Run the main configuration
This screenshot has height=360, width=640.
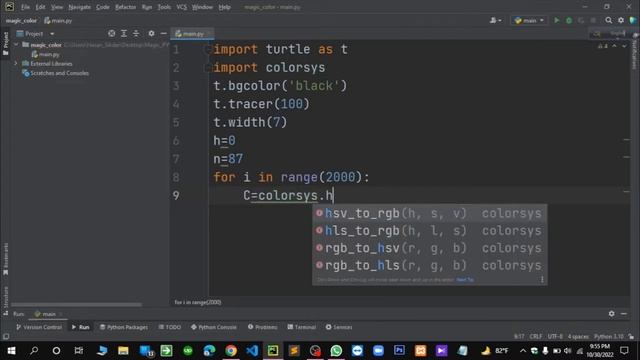pos(556,20)
